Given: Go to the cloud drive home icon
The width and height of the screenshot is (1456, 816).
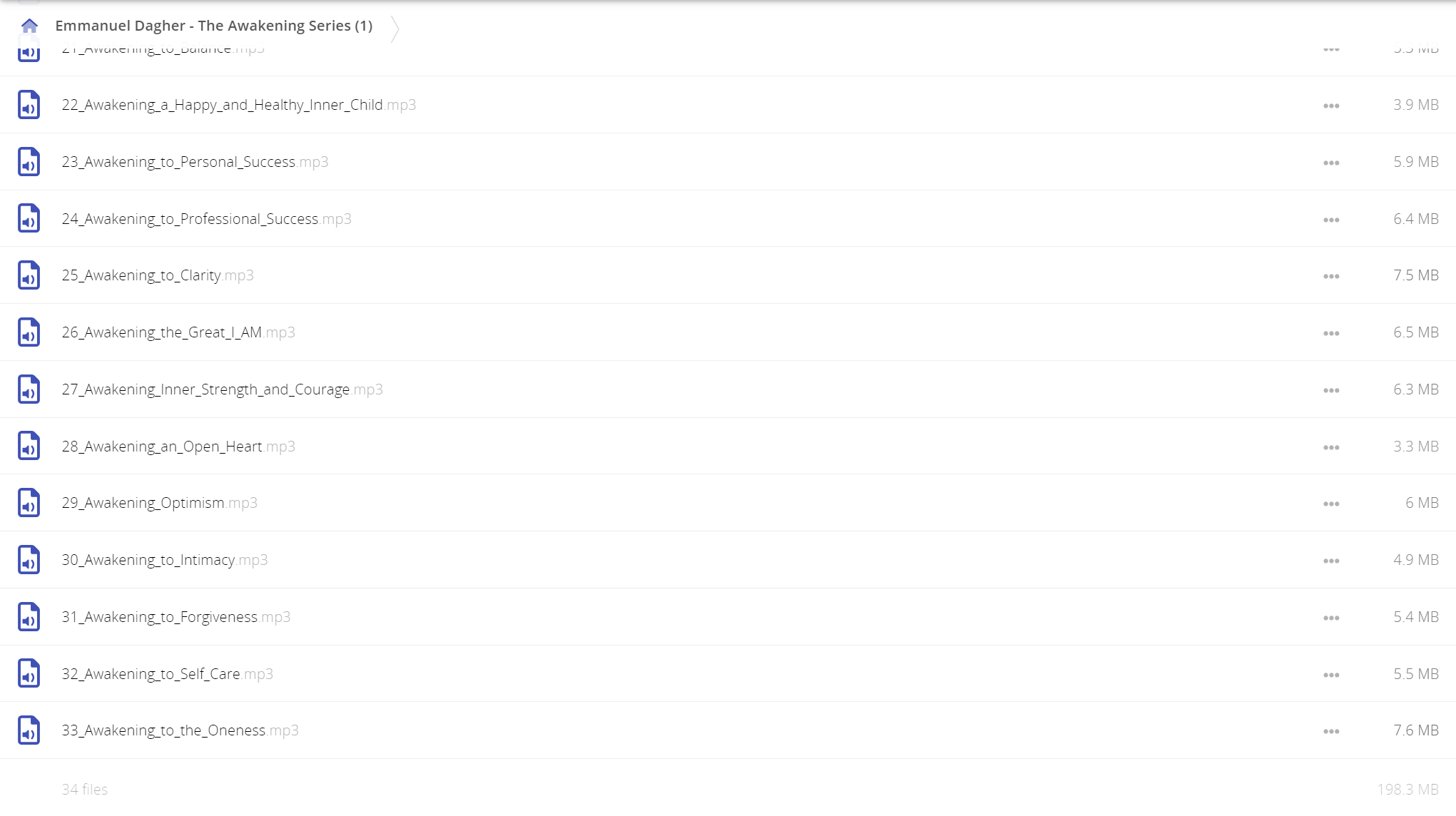Looking at the screenshot, I should [29, 26].
